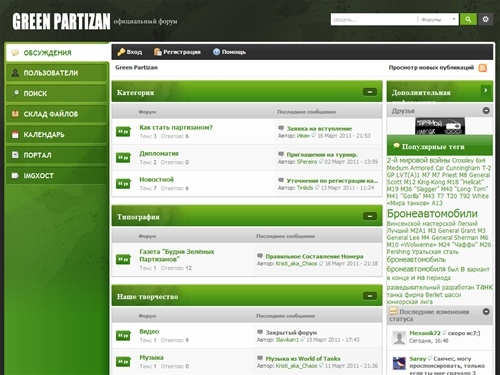This screenshot has width=500, height=375.
Task: Click forum status icon for Дипломатия
Action: 123,157
